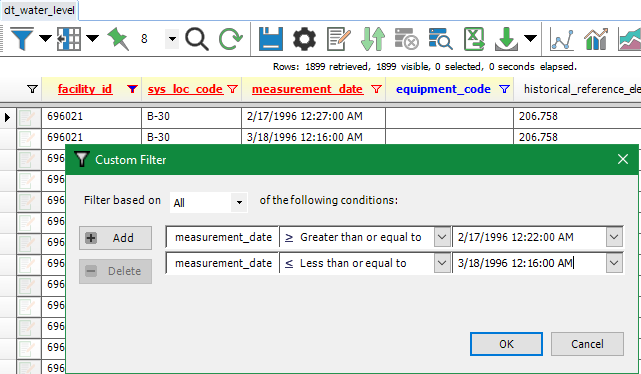Select the dt_water_level tab
This screenshot has height=374, width=641.
point(39,10)
